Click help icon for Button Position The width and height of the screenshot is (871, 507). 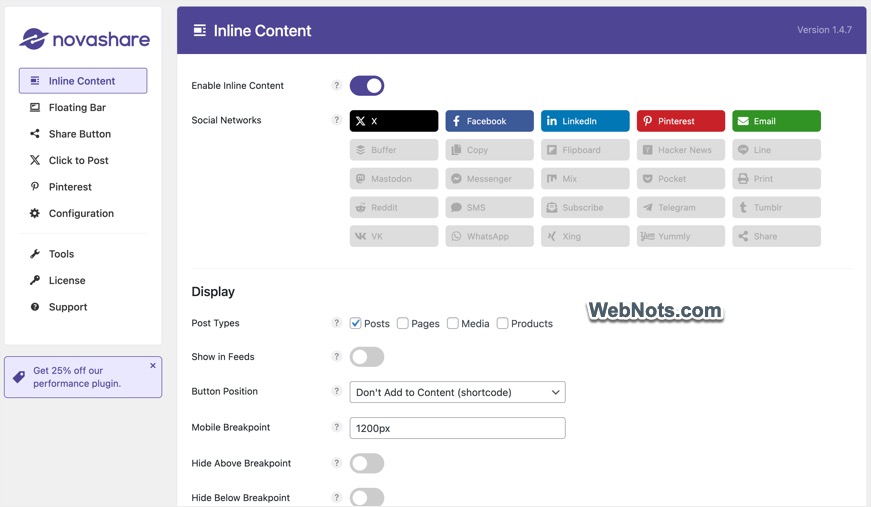[x=337, y=391]
